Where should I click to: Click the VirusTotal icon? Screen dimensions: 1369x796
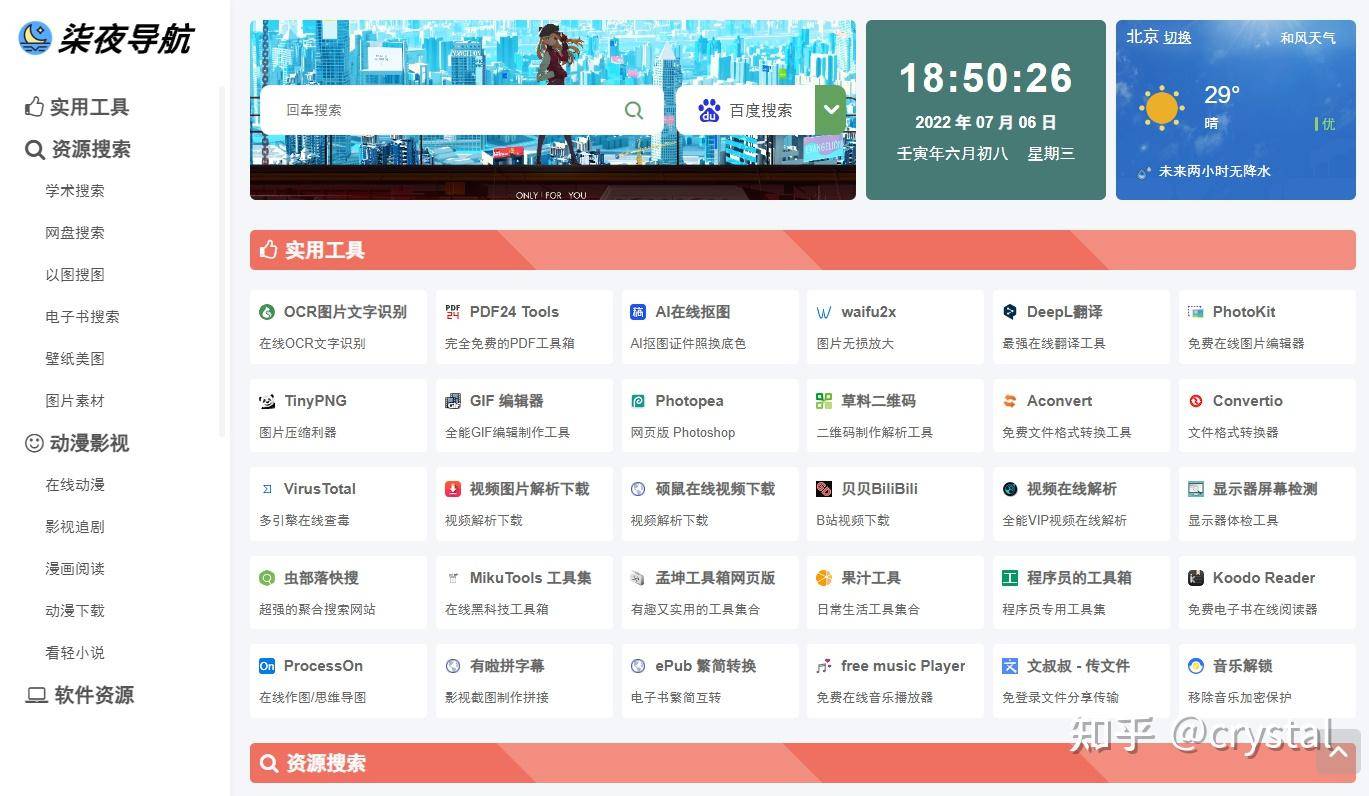(x=267, y=489)
